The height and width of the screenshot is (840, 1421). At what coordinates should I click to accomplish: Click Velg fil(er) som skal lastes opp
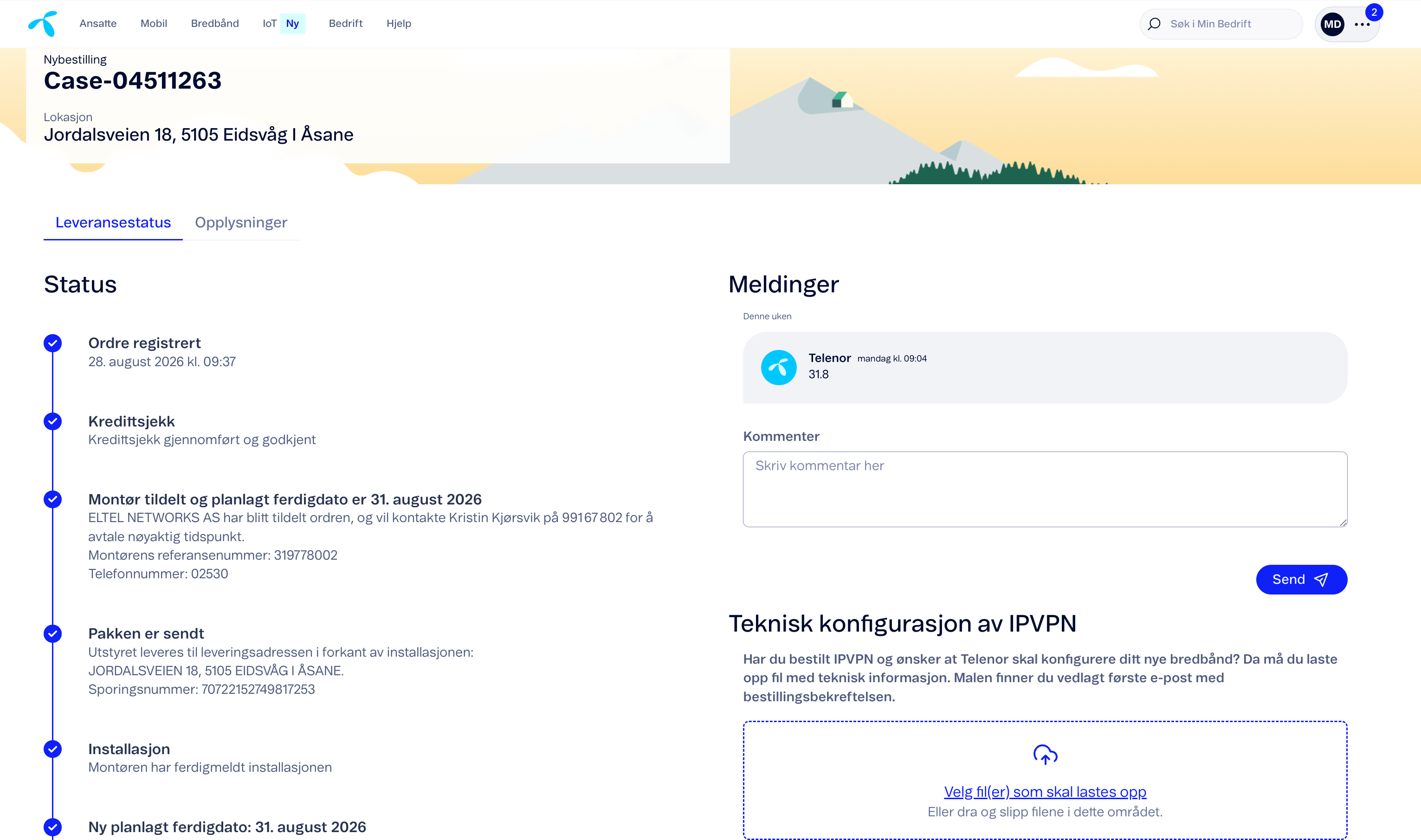coord(1045,792)
